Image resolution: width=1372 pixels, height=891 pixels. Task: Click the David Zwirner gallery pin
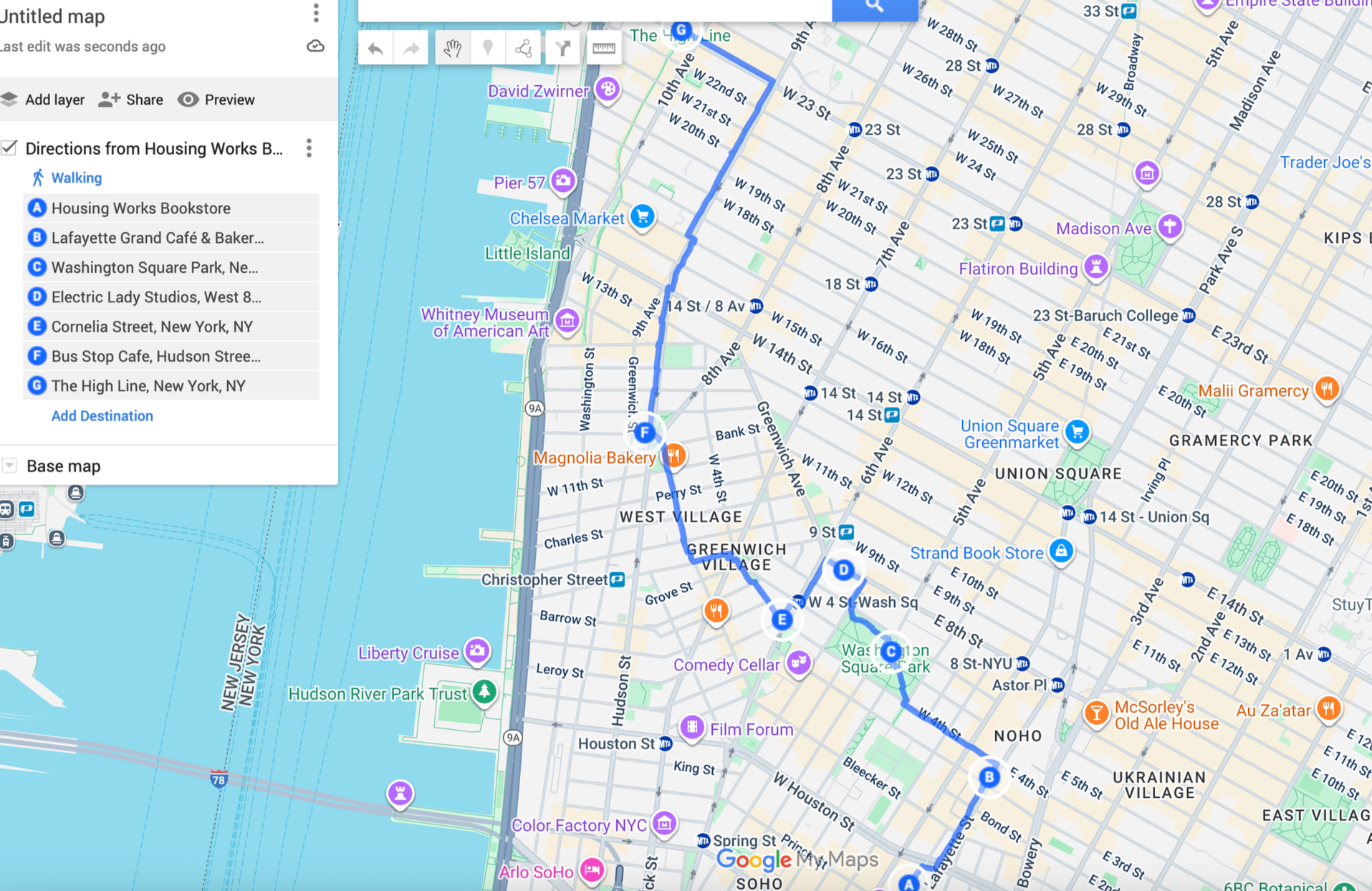coord(608,90)
